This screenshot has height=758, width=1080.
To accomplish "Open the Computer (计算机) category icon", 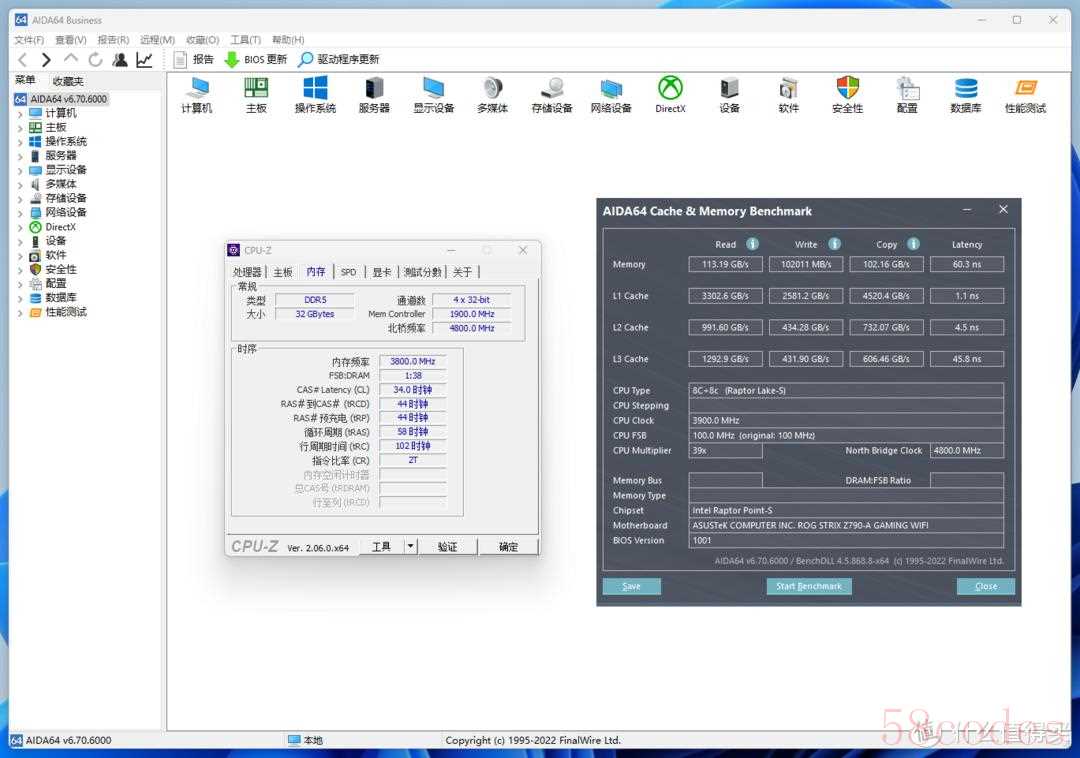I will (197, 95).
